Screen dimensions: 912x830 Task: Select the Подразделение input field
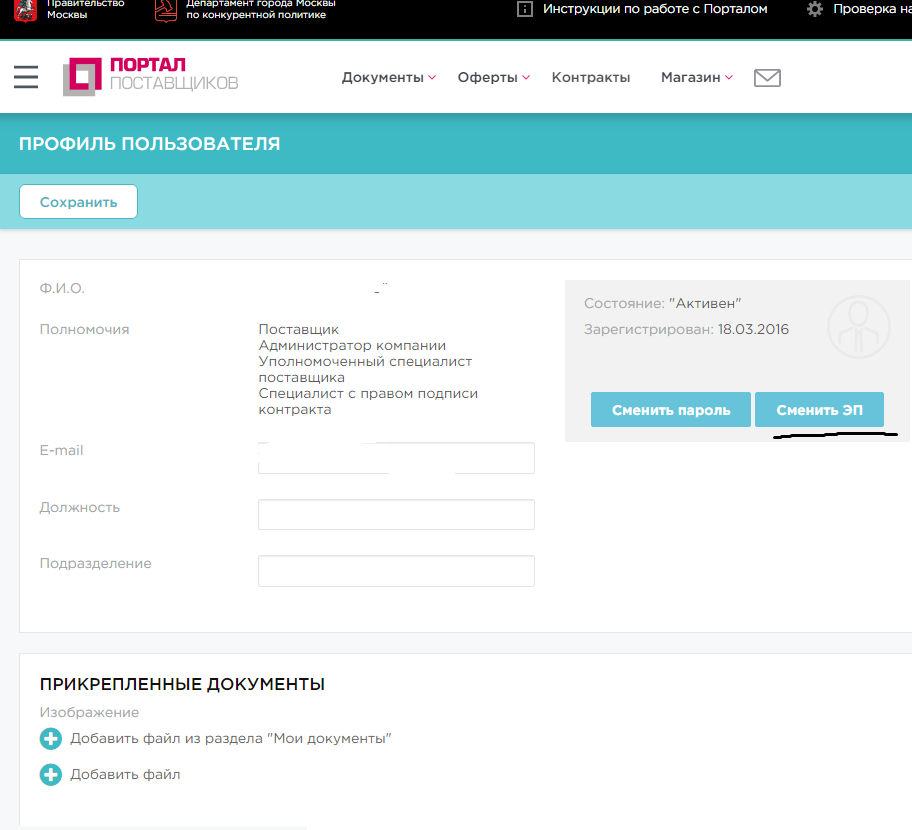tap(396, 571)
